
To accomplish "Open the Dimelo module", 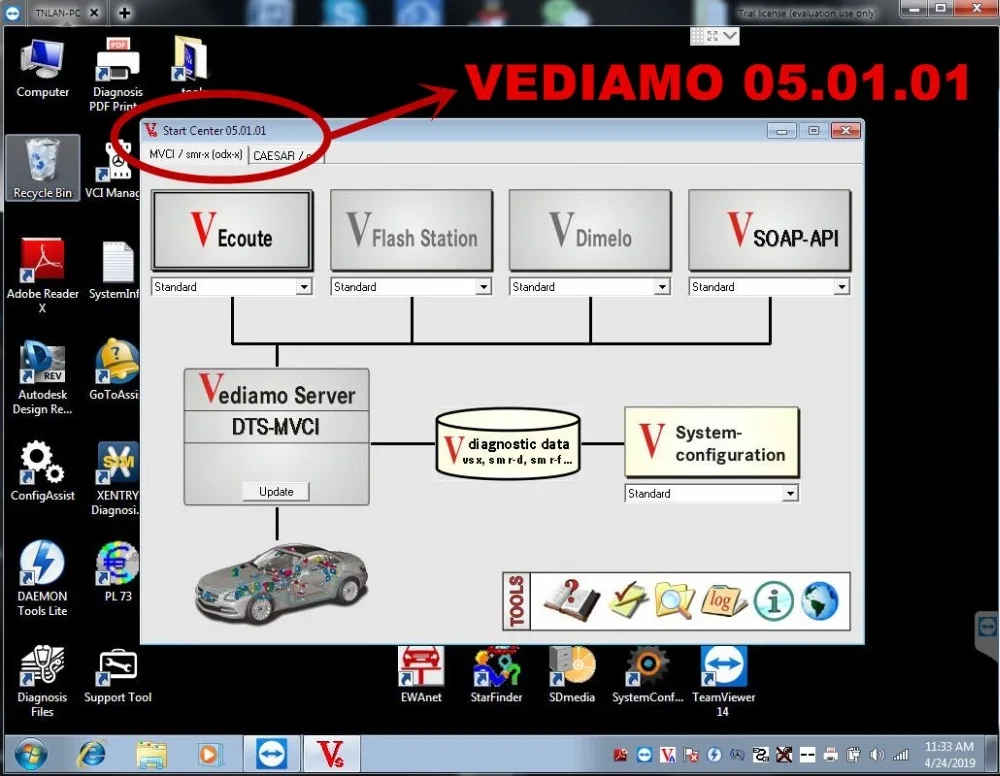I will [590, 231].
